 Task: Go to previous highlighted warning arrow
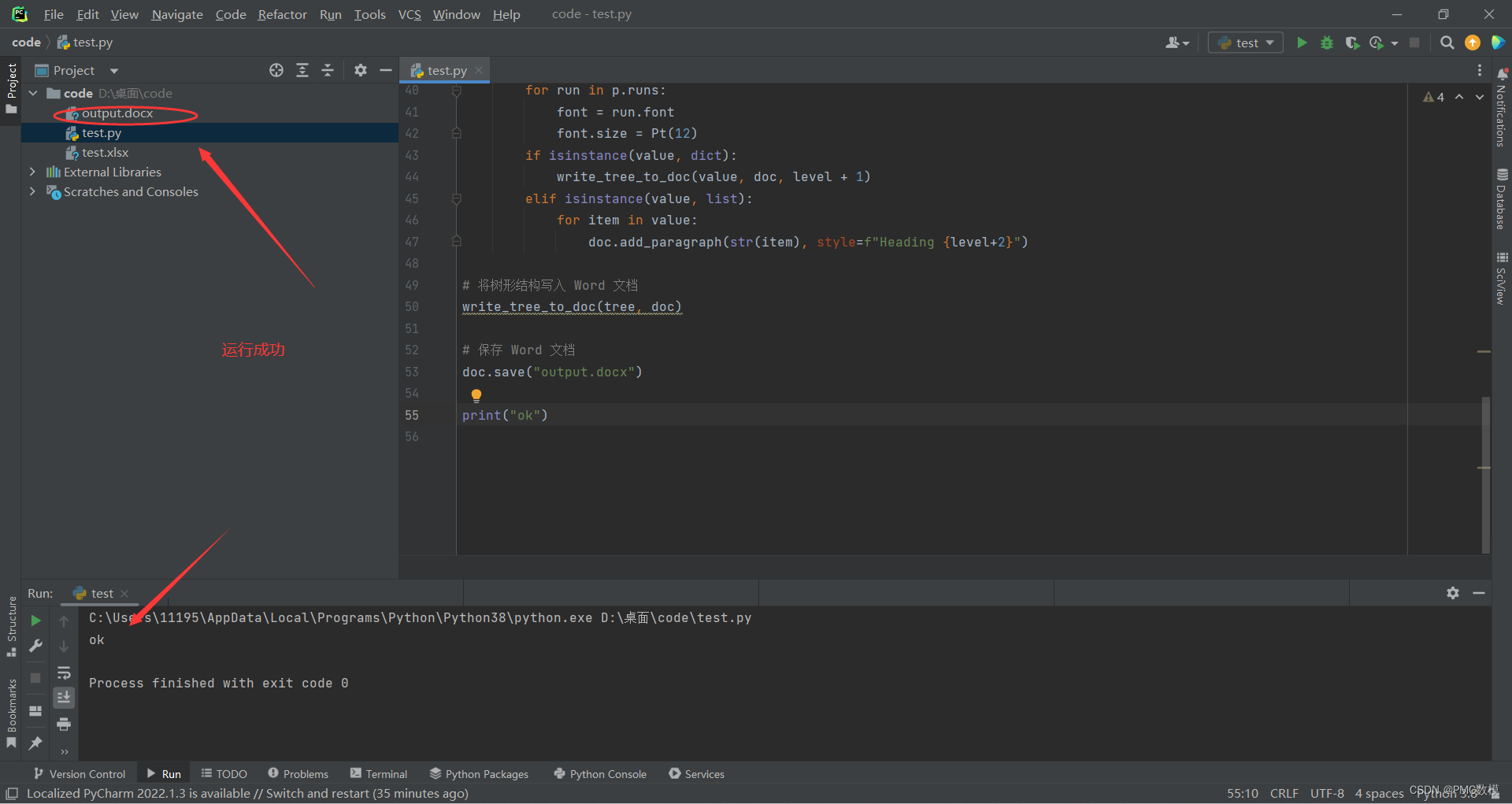[x=1459, y=97]
